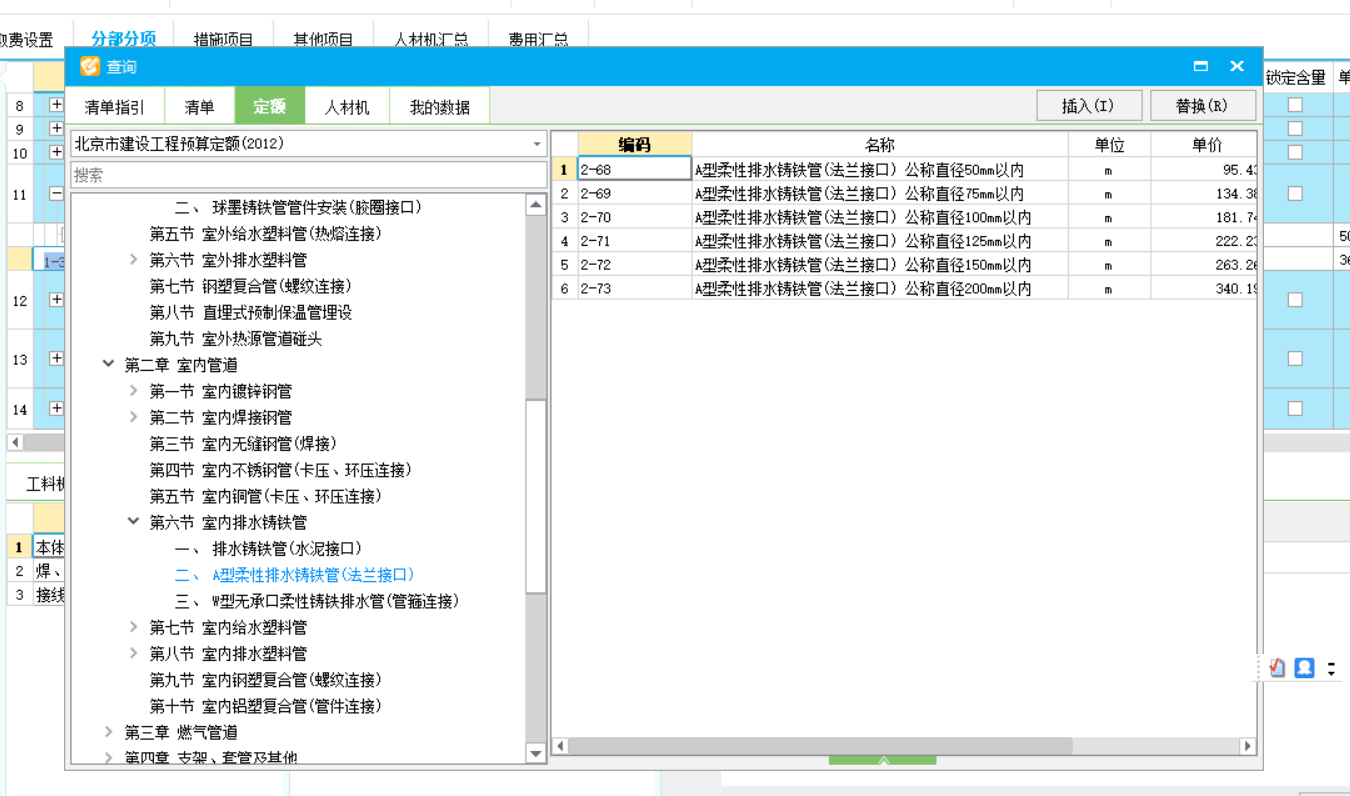1350x796 pixels.
Task: Select 第五节 室内铜管(卡压、环压连接)
Action: [265, 496]
